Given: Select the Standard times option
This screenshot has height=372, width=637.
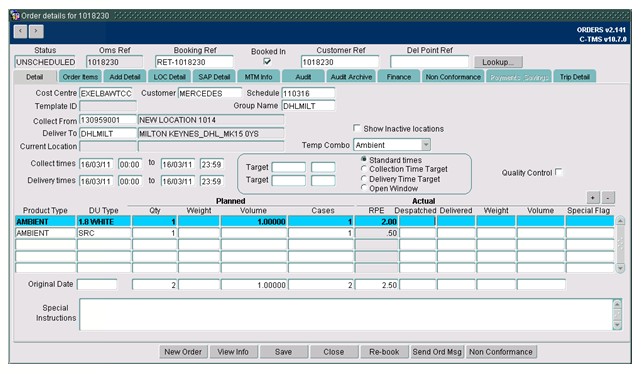Looking at the screenshot, I should pyautogui.click(x=364, y=160).
